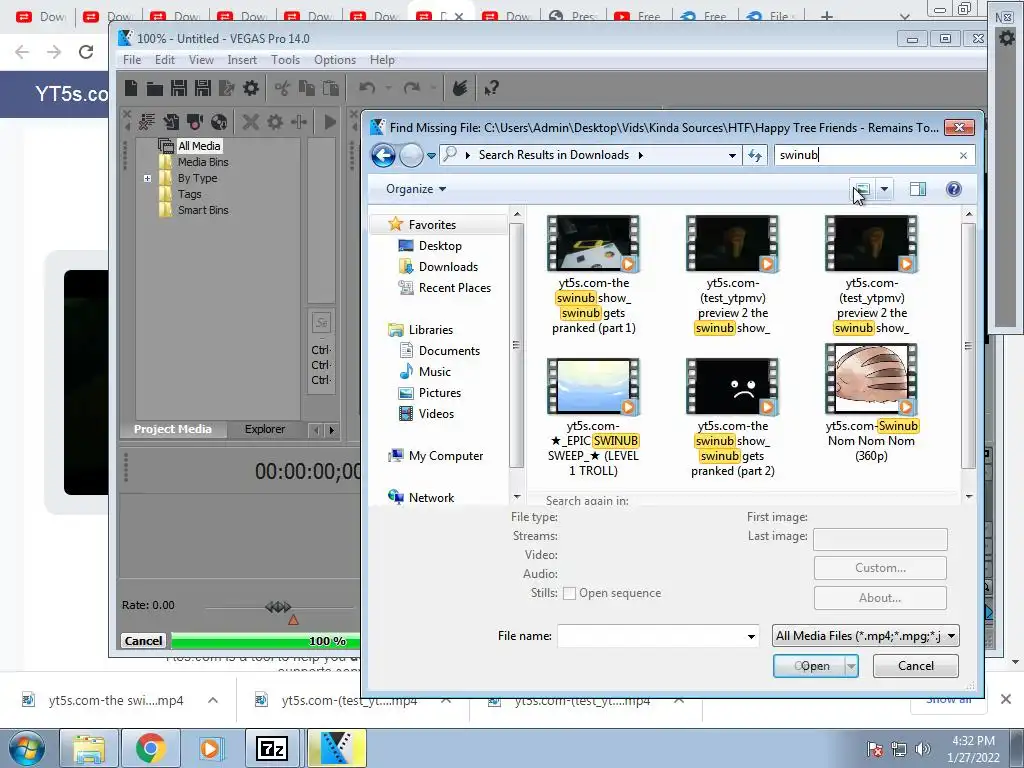The image size is (1024, 768).
Task: Click the Save project icon
Action: tap(179, 88)
